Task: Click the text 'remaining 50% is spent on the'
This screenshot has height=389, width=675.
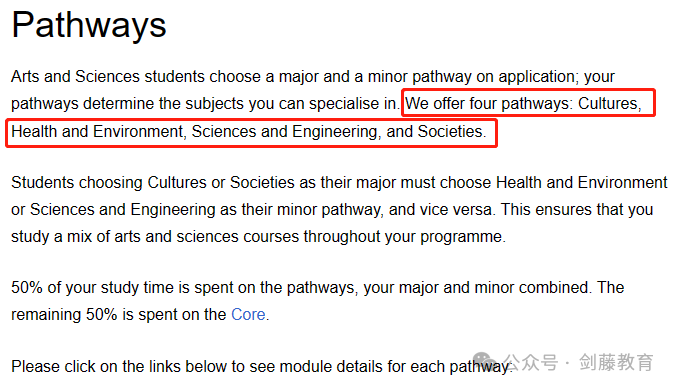Action: (118, 315)
